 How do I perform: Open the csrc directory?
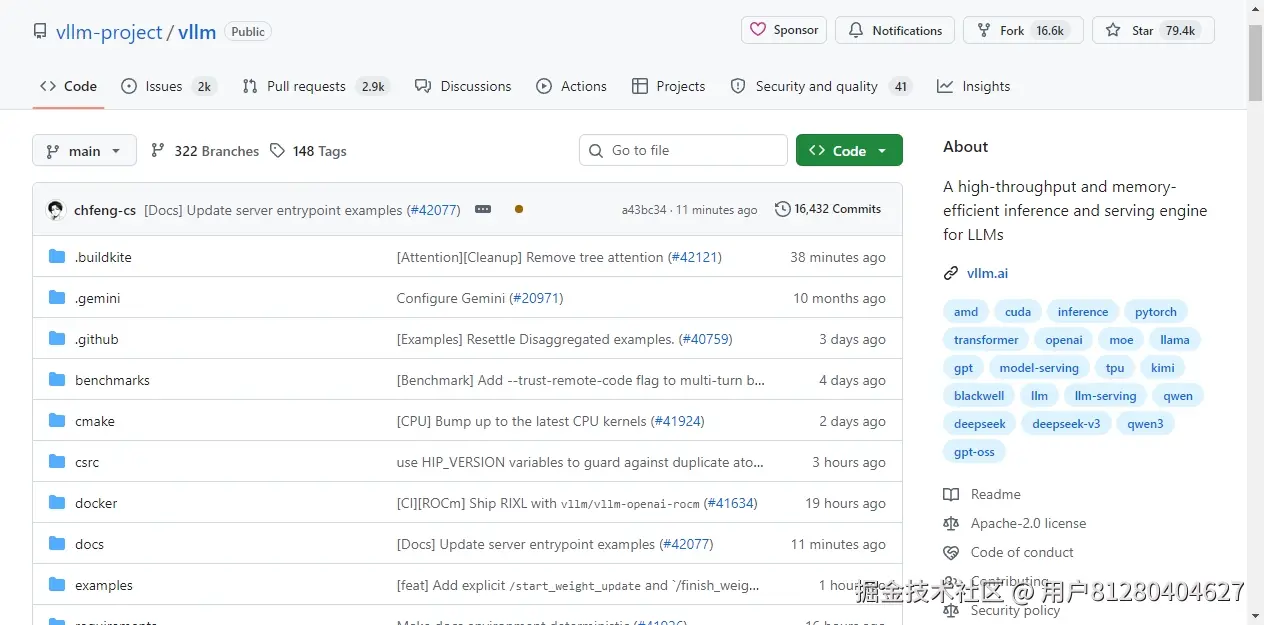tap(87, 462)
